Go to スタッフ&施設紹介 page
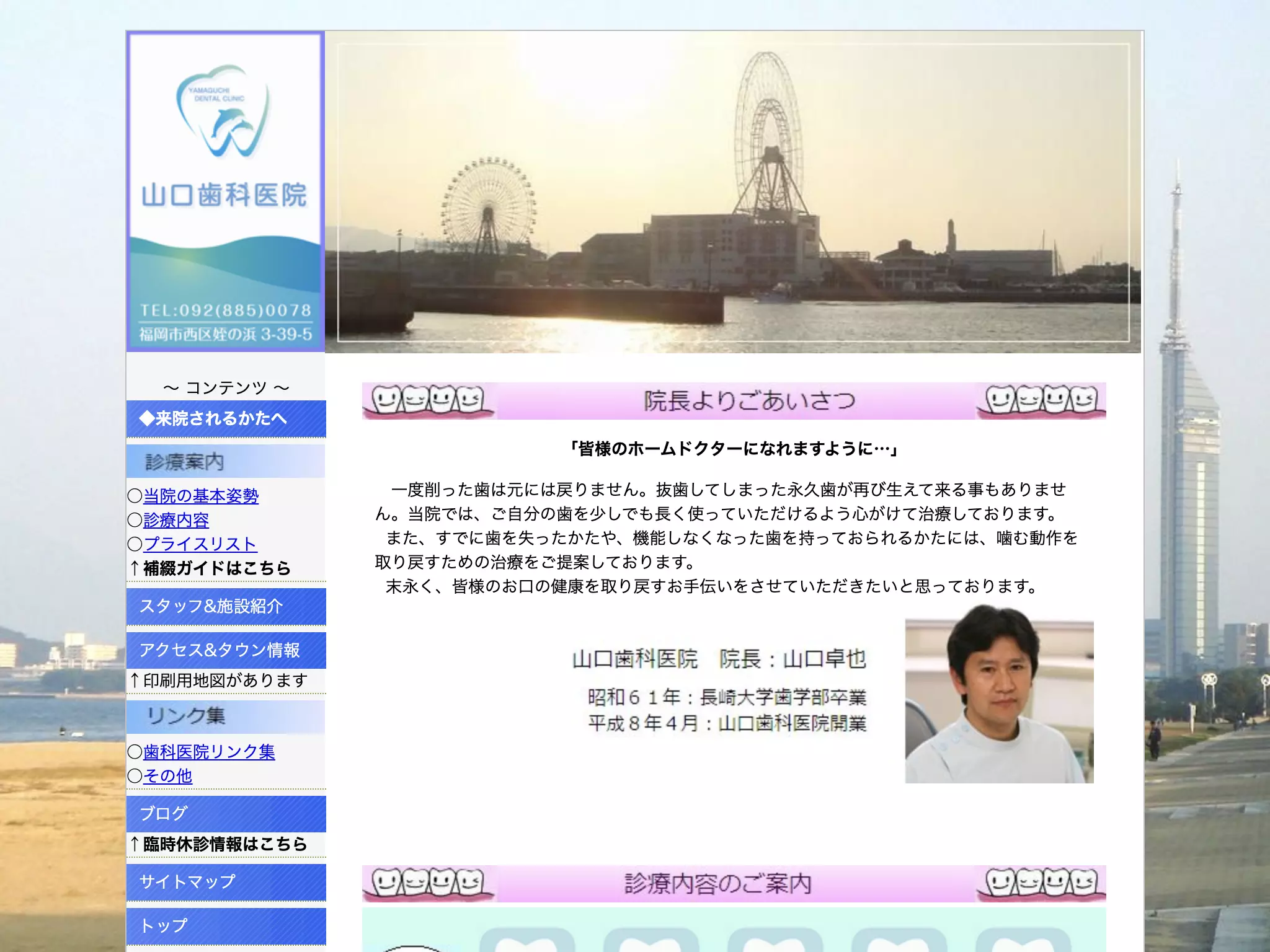 (x=226, y=606)
